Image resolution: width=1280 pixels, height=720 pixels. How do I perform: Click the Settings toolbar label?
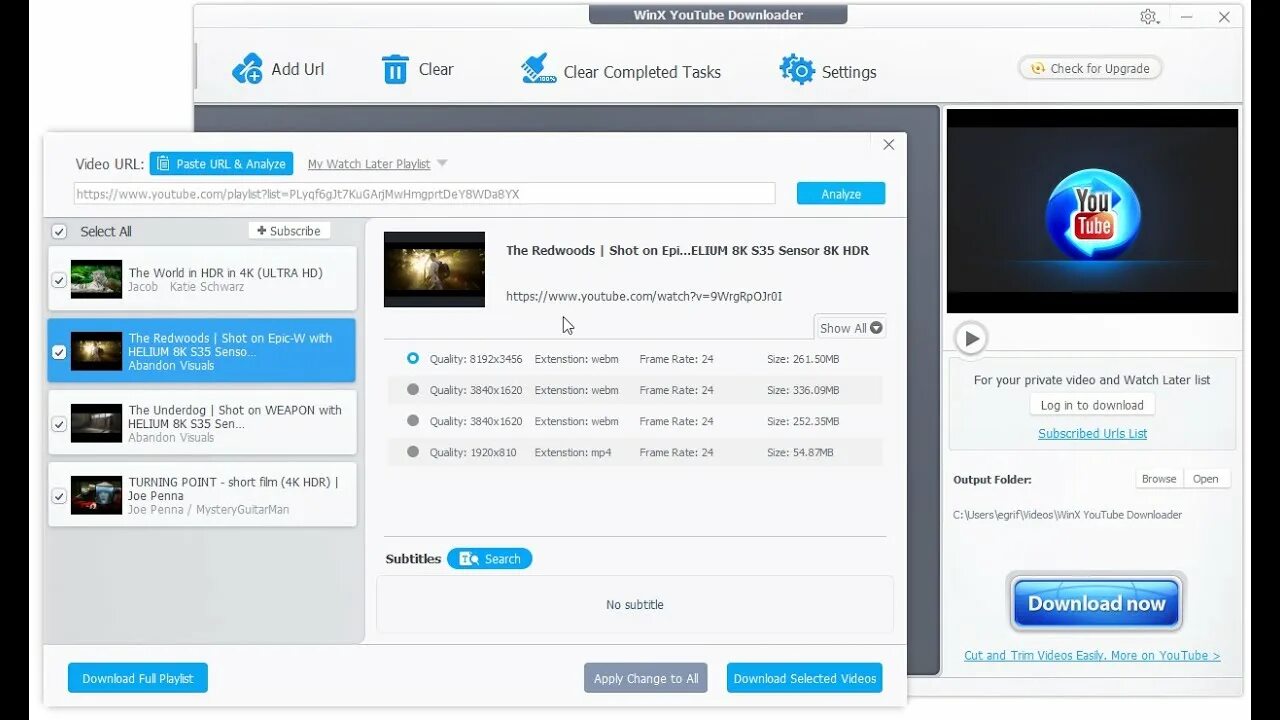coord(849,72)
